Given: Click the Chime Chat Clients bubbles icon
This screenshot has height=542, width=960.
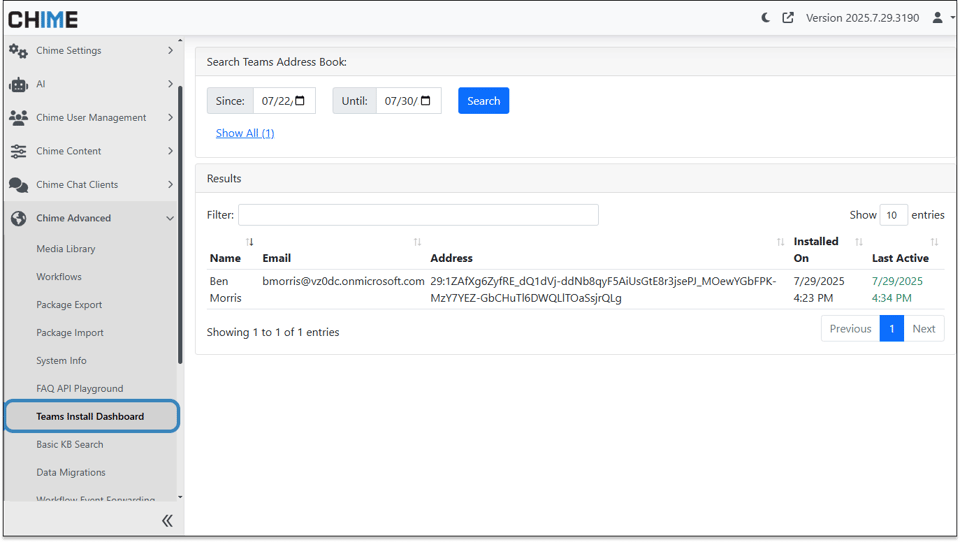Looking at the screenshot, I should click(18, 185).
